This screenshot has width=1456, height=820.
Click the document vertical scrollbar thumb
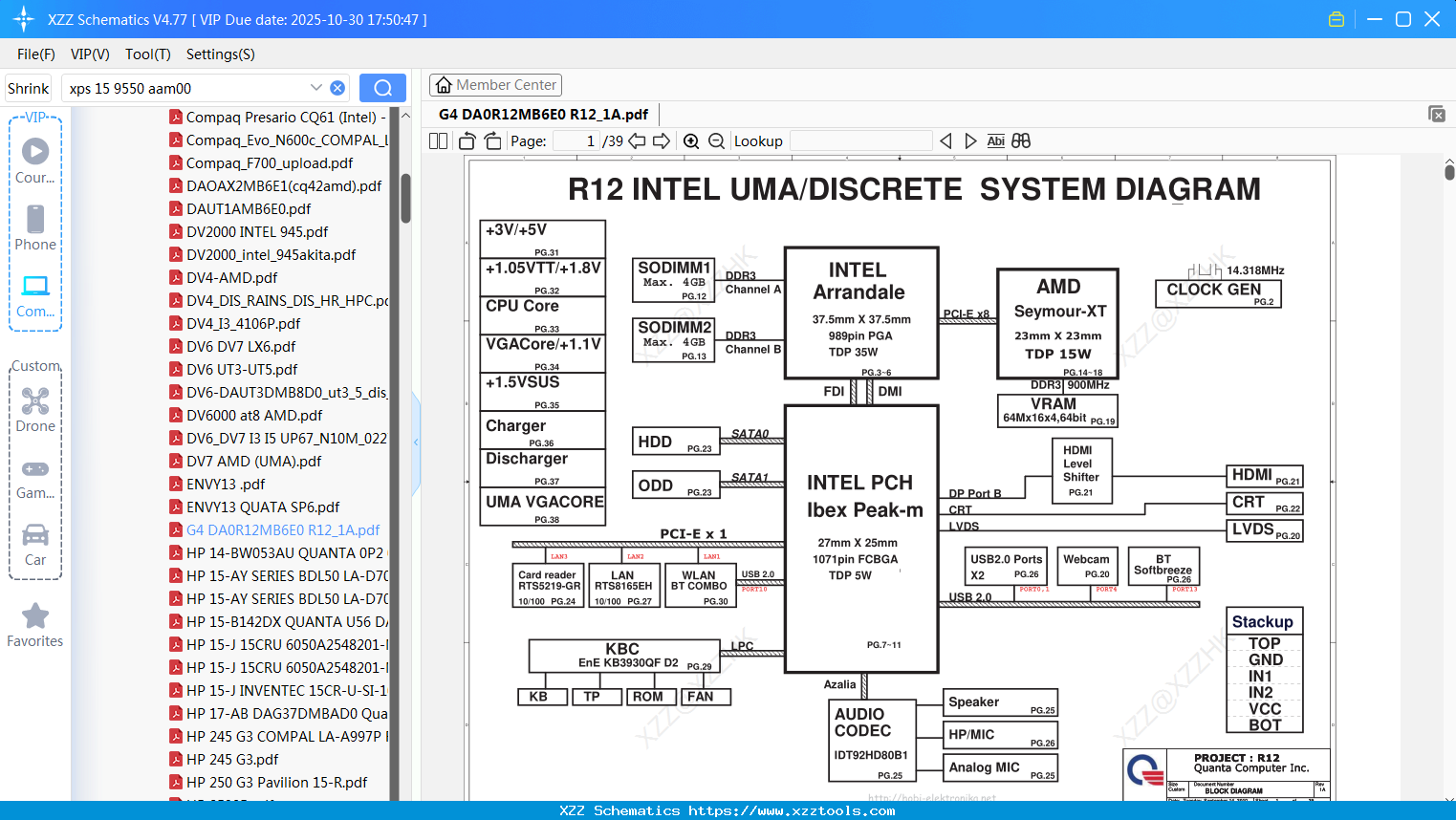coord(1449,172)
